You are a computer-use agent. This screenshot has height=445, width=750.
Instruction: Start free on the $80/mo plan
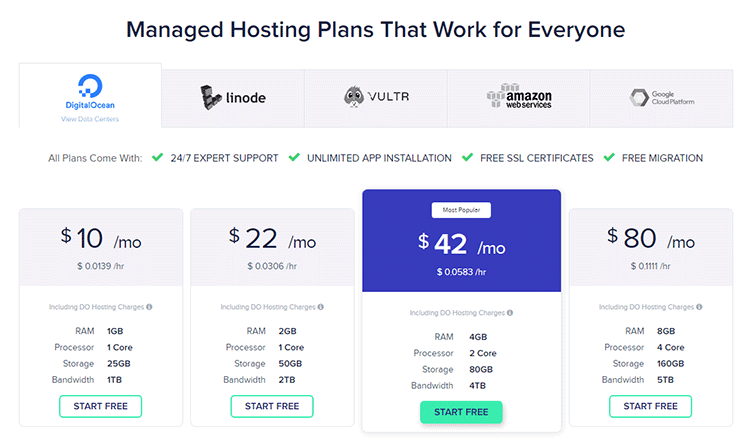click(651, 406)
